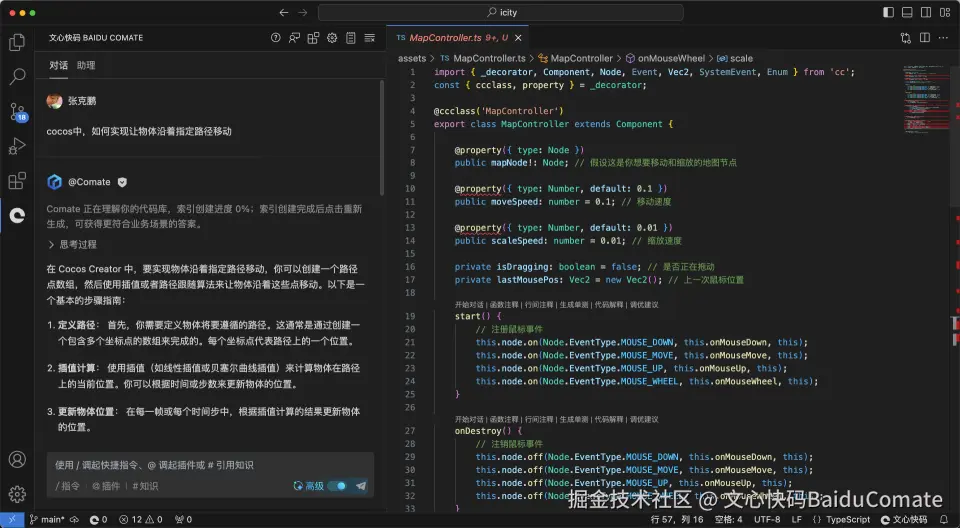The image size is (960, 528).
Task: Click 调优建议 above onDestroy()
Action: [644, 420]
